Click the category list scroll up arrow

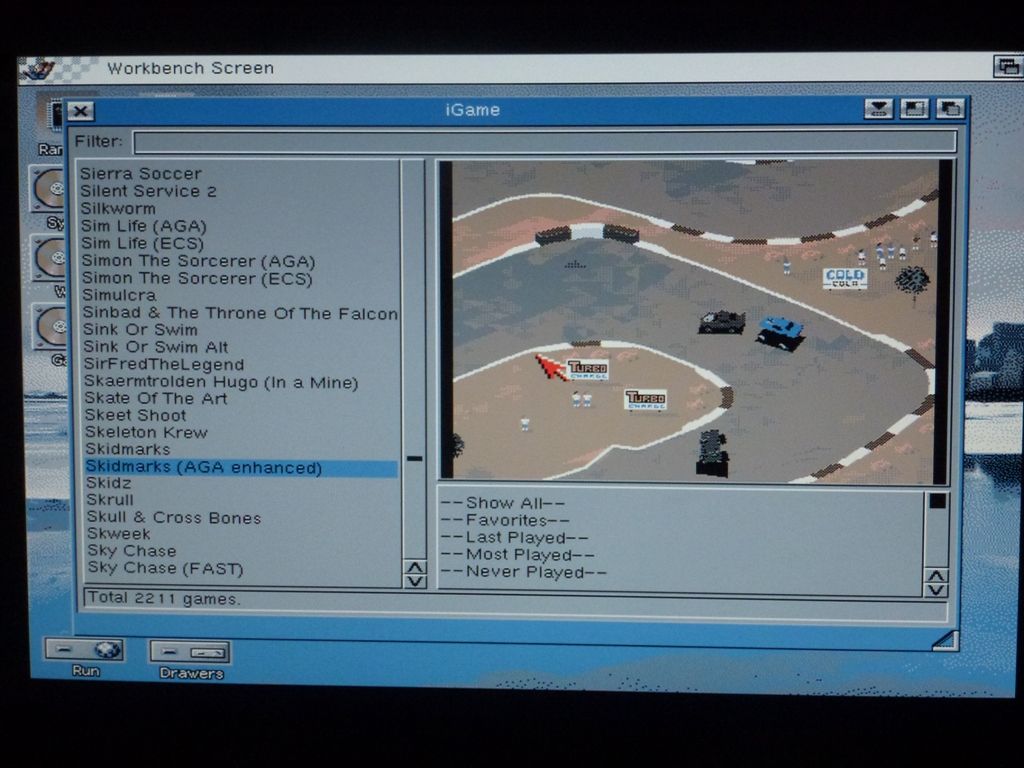[936, 576]
